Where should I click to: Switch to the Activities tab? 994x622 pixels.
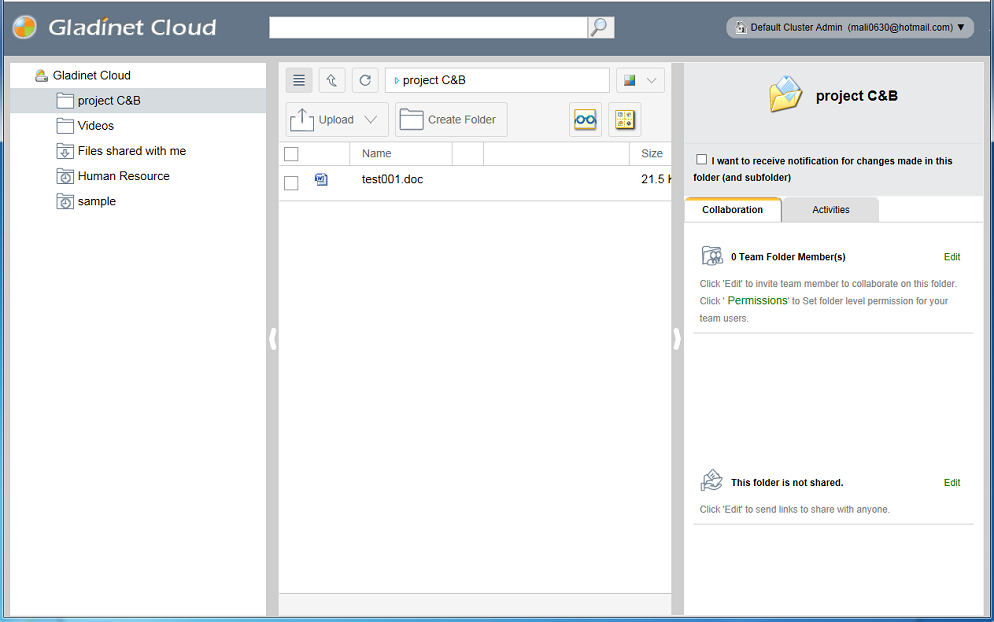(x=830, y=210)
